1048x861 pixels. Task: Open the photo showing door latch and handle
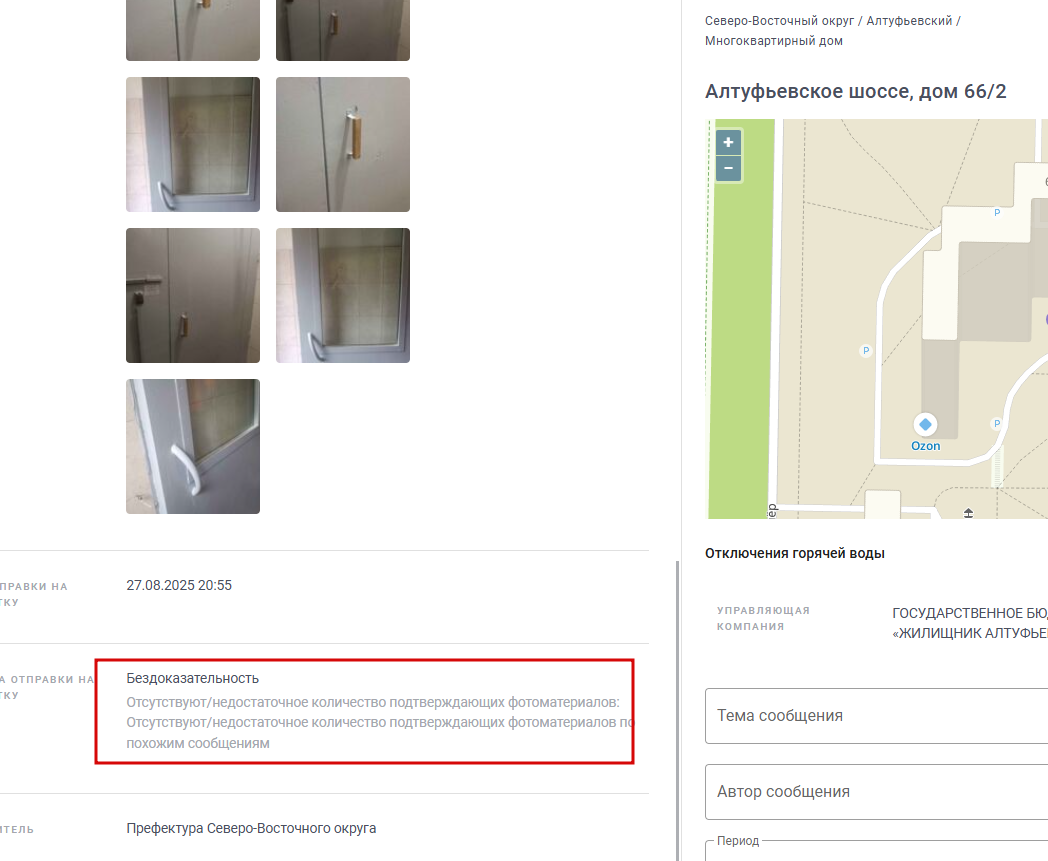coord(193,295)
